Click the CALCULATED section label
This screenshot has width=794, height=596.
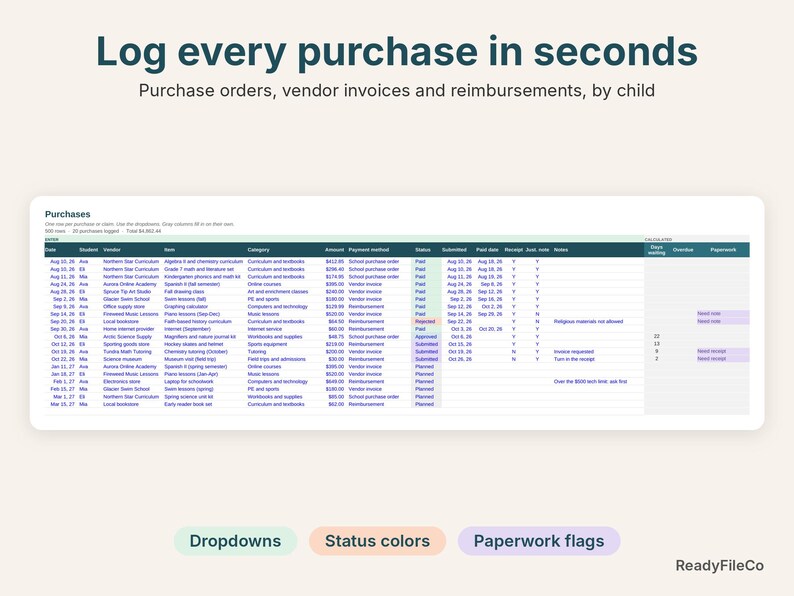pyautogui.click(x=658, y=240)
